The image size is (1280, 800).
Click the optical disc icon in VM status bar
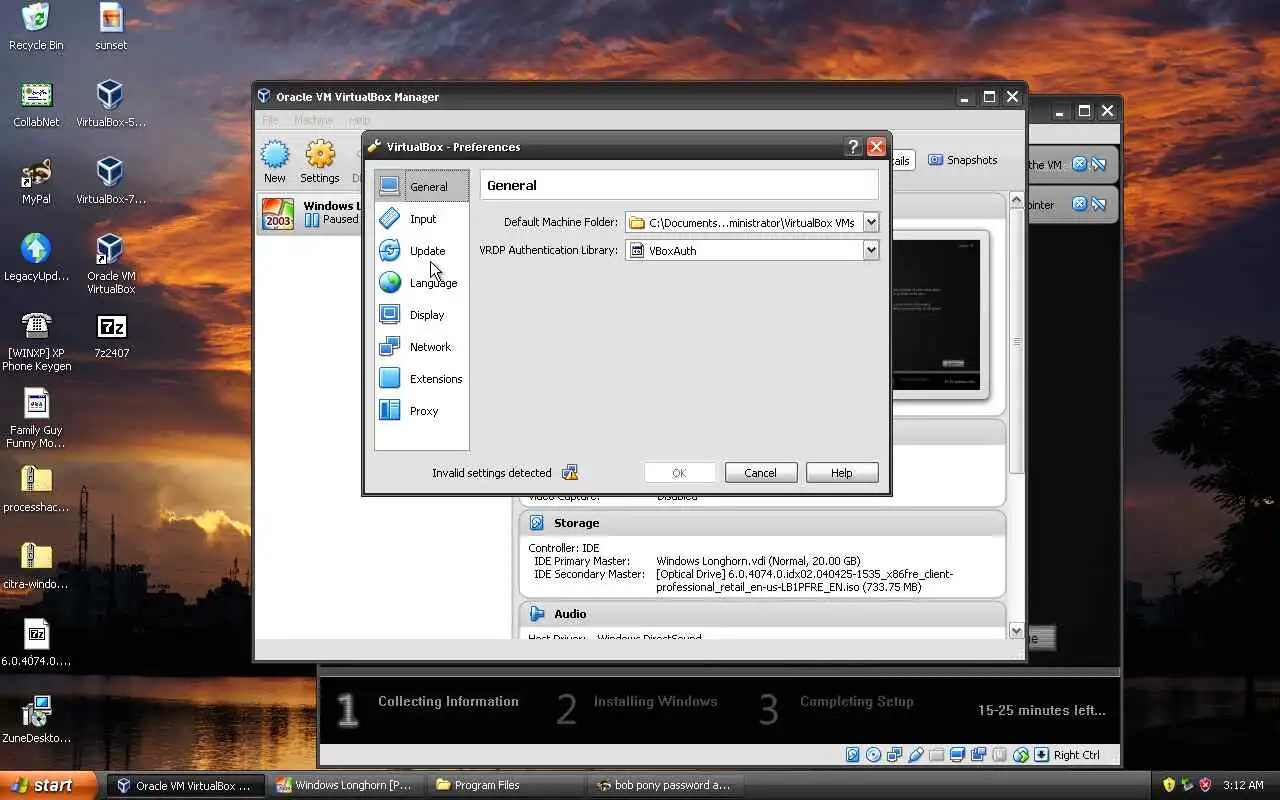pyautogui.click(x=874, y=755)
